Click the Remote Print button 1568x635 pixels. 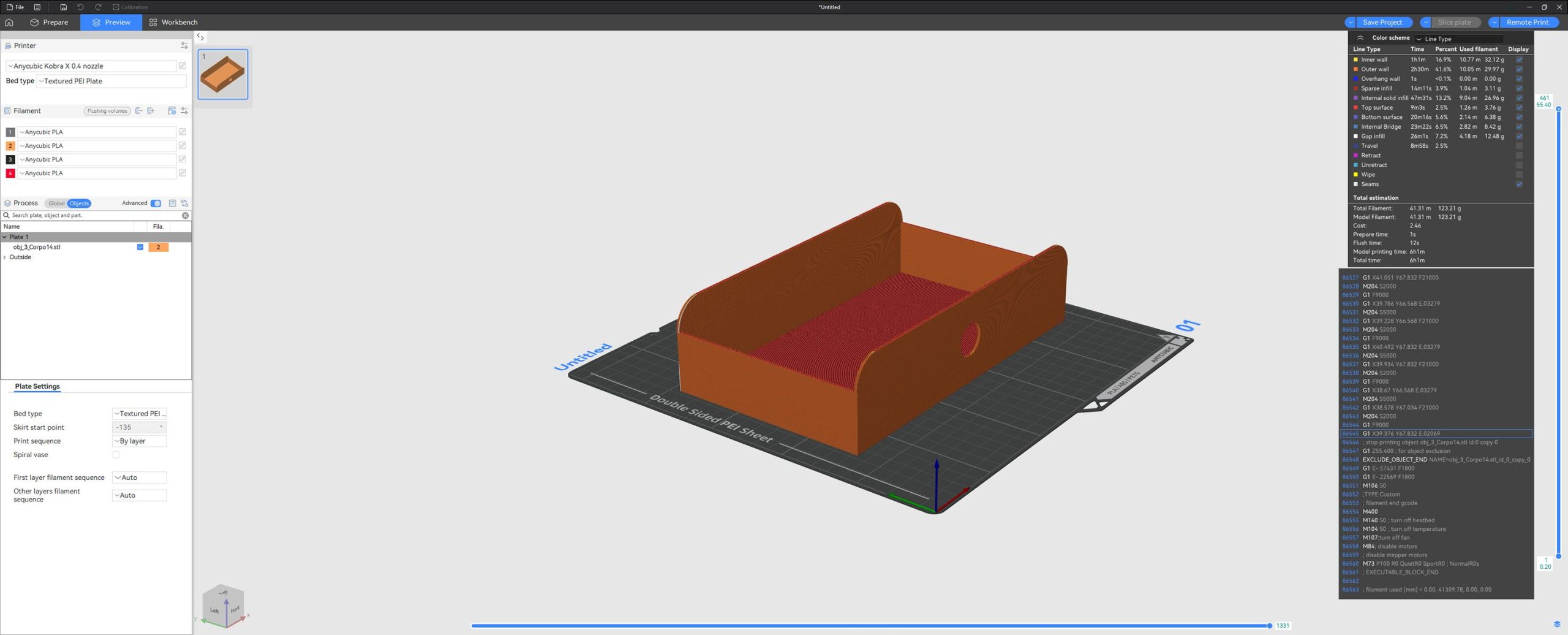point(1527,22)
